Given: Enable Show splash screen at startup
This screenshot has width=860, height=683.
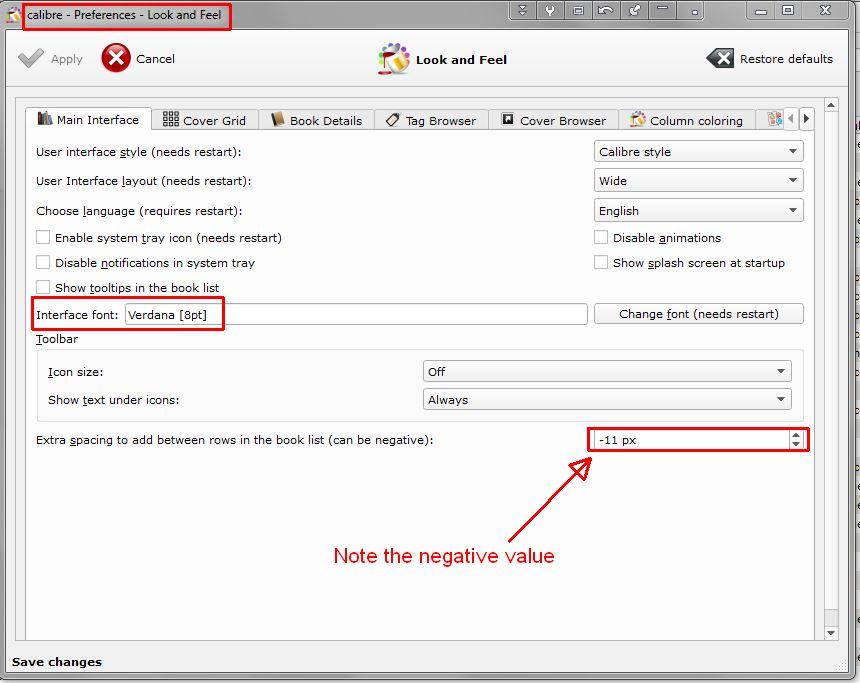Looking at the screenshot, I should point(601,262).
